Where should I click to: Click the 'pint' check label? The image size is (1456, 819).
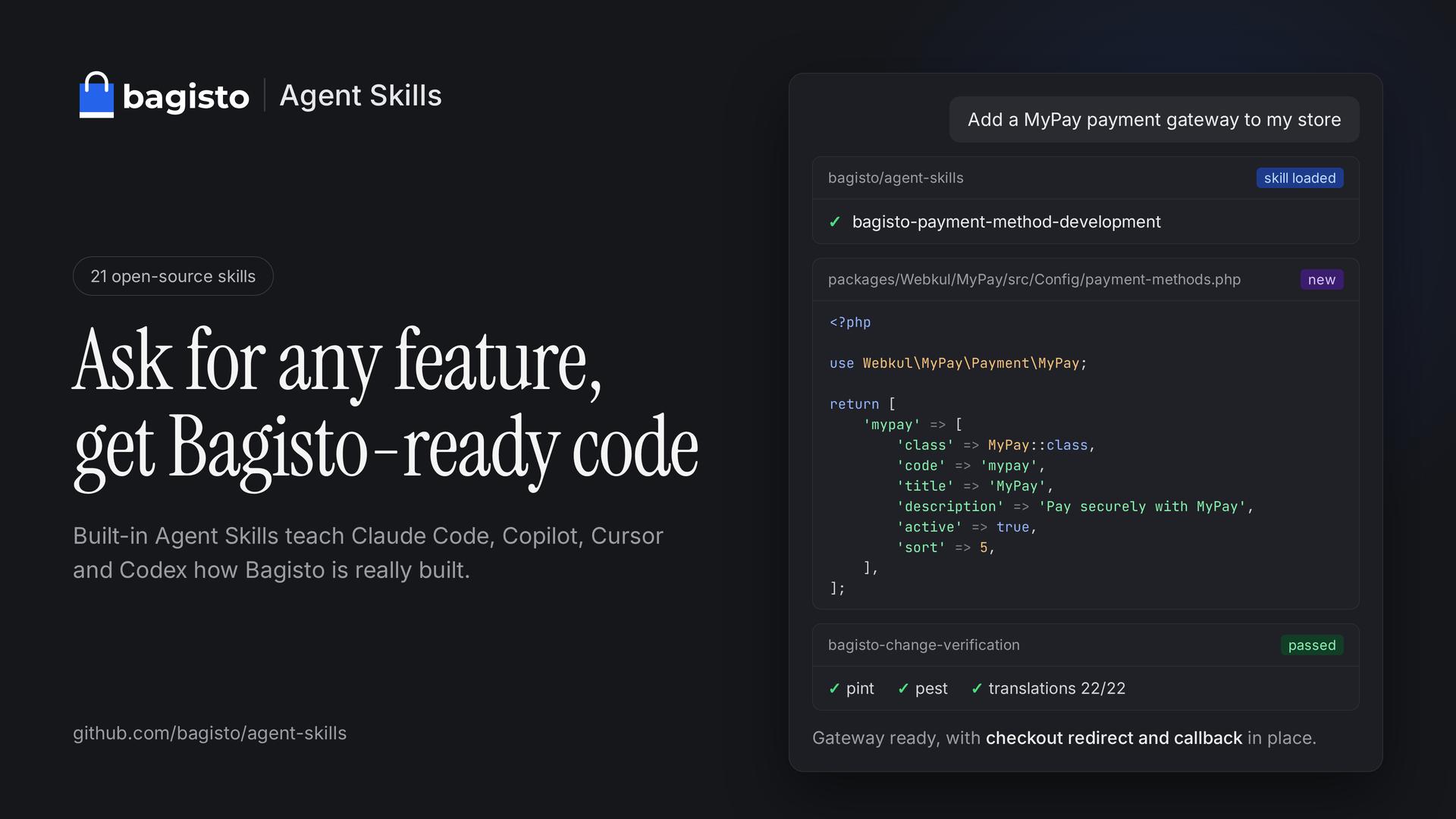pyautogui.click(x=860, y=689)
